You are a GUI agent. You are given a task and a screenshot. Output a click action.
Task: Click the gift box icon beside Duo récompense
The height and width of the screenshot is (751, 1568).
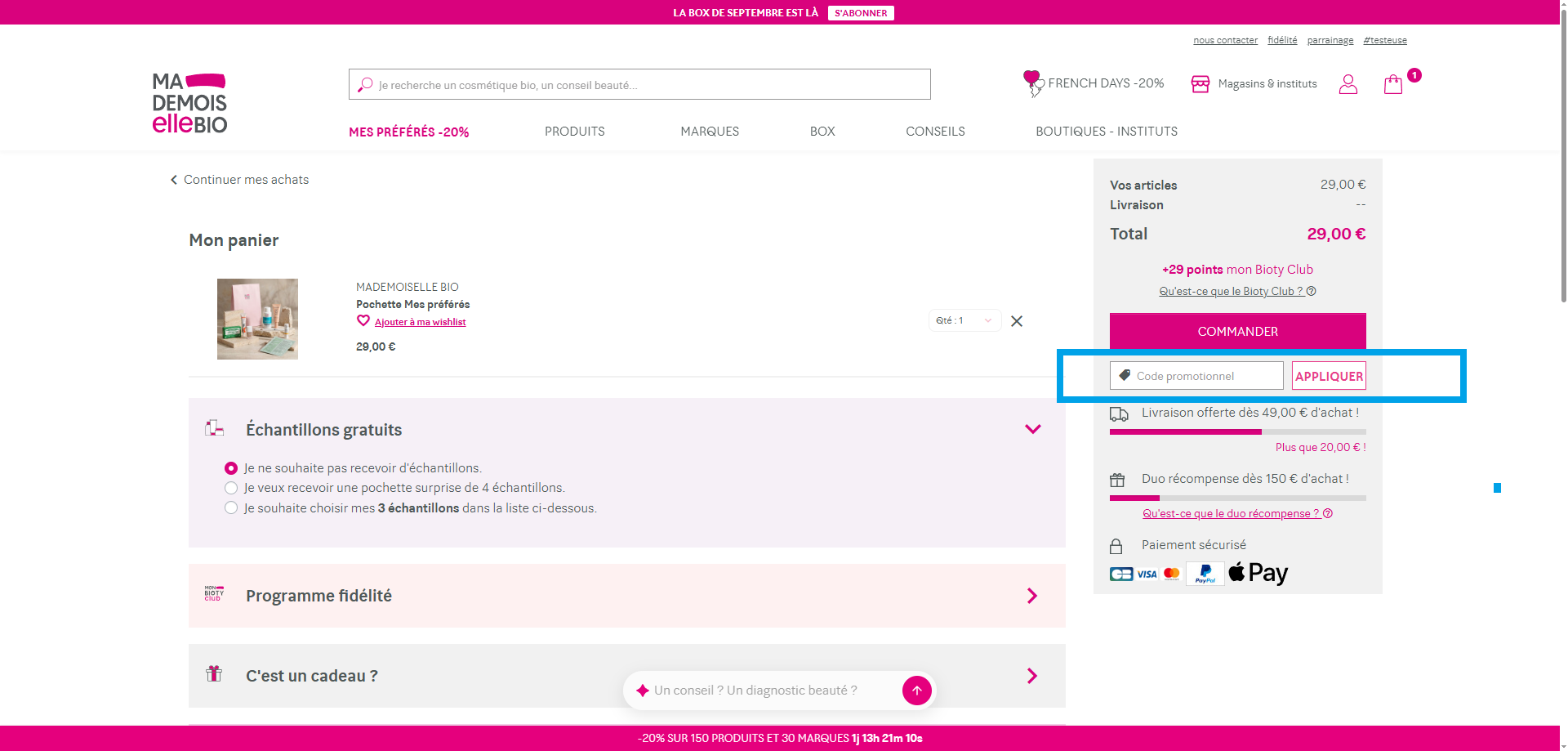[x=1117, y=481]
